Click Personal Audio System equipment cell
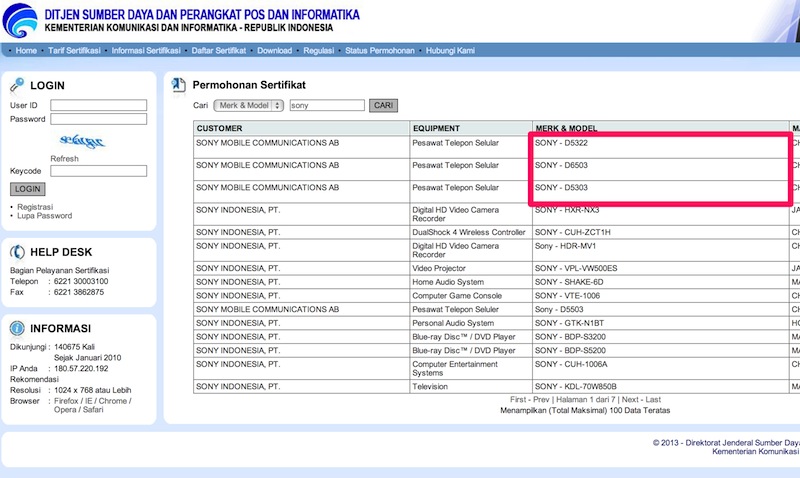The height and width of the screenshot is (478, 800). coord(470,323)
